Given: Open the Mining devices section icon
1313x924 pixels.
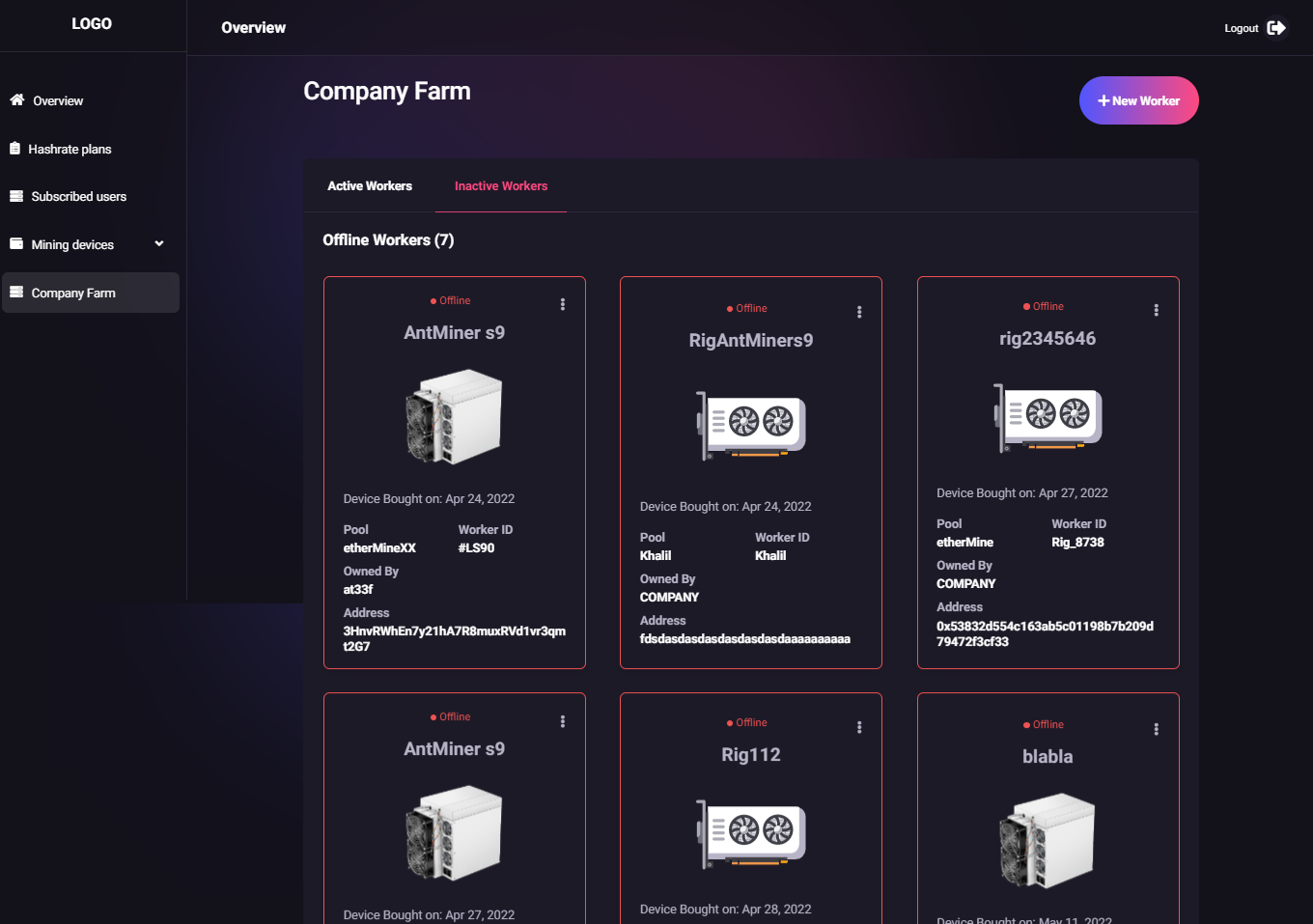Looking at the screenshot, I should [x=14, y=243].
